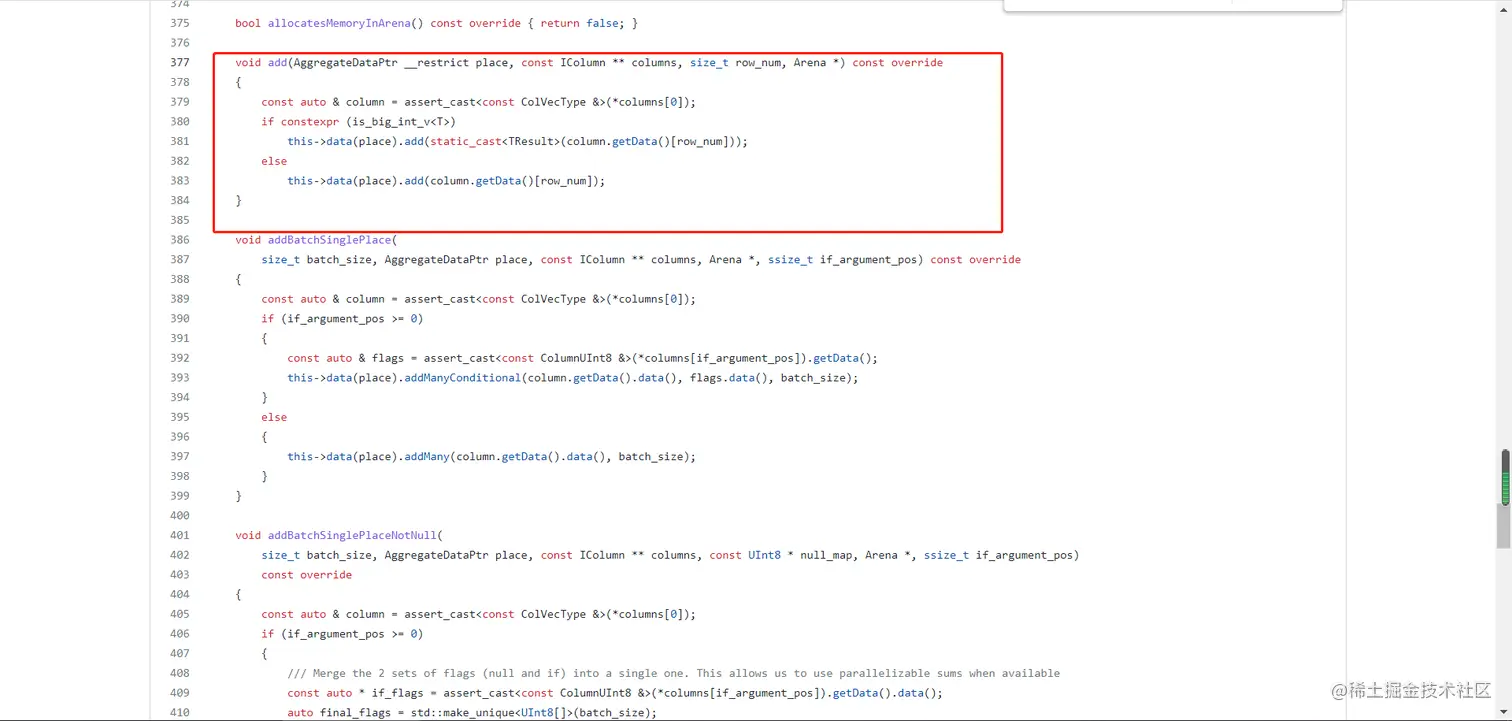Click 'ColVecType' on line 405
Image resolution: width=1512 pixels, height=721 pixels.
pyautogui.click(x=553, y=614)
